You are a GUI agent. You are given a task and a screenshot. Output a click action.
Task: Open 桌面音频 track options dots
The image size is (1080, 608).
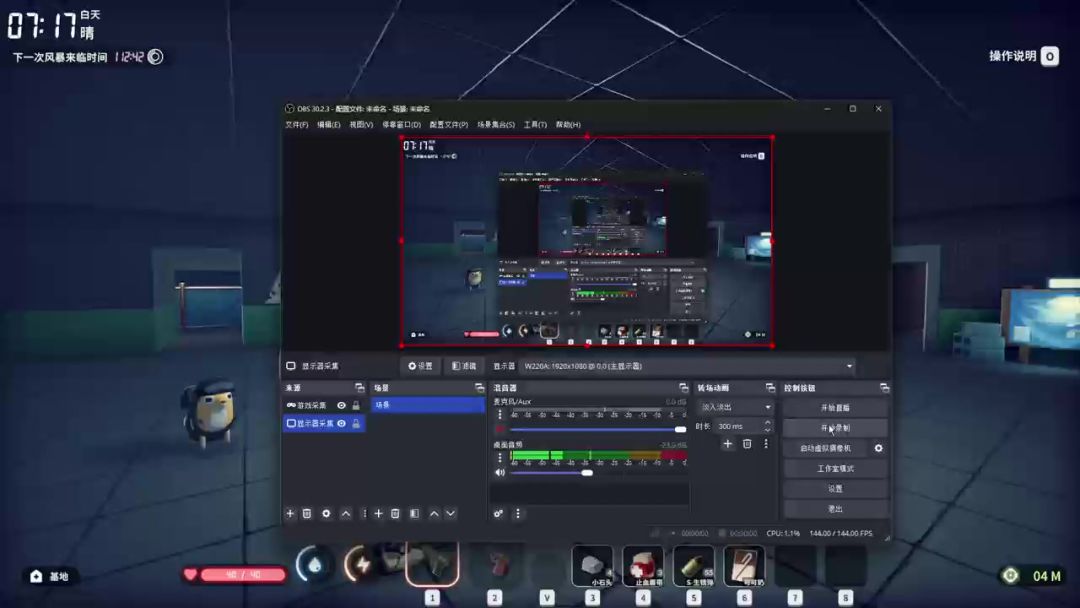pos(500,458)
